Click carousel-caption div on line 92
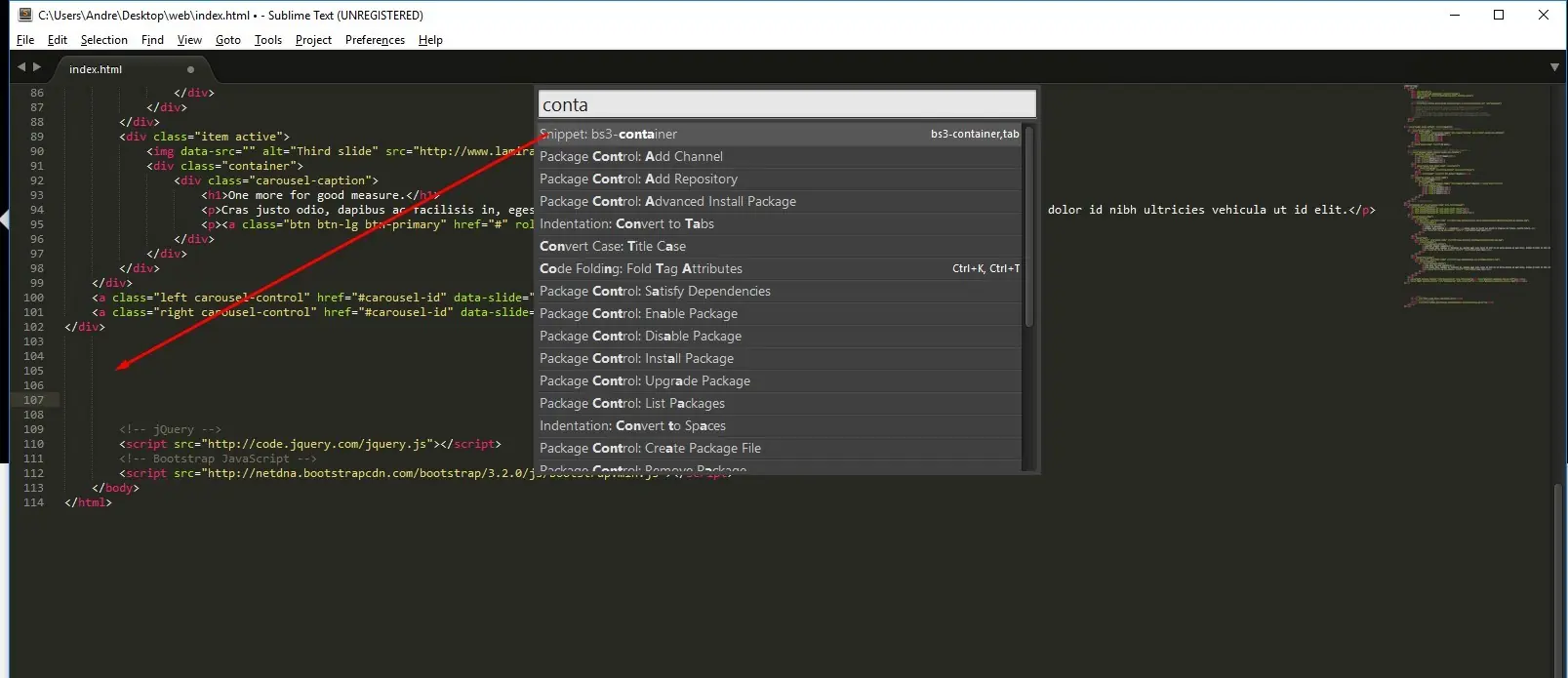The width and height of the screenshot is (1568, 678). click(276, 180)
